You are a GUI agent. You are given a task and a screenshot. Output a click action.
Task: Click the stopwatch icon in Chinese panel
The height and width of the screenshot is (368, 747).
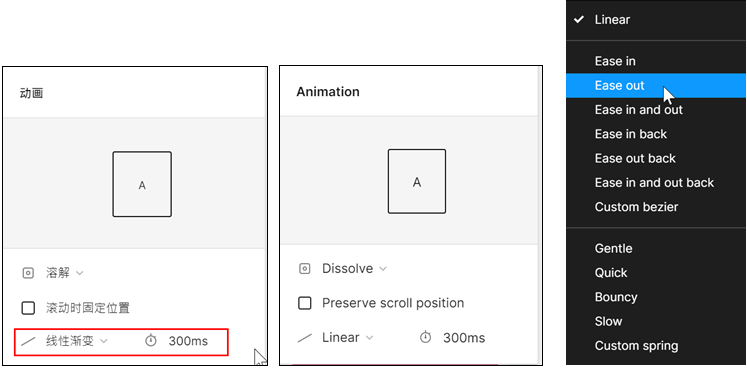(151, 340)
